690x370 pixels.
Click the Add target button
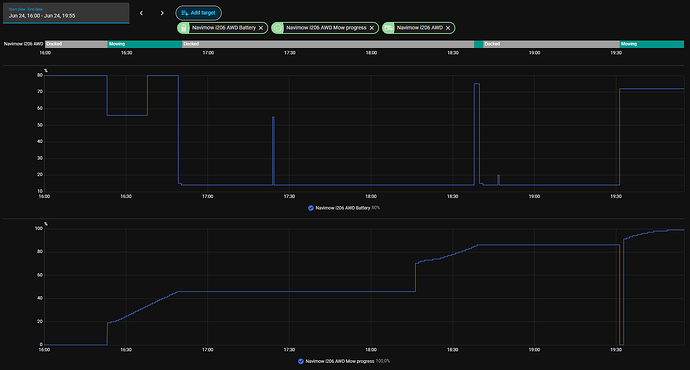click(x=198, y=13)
